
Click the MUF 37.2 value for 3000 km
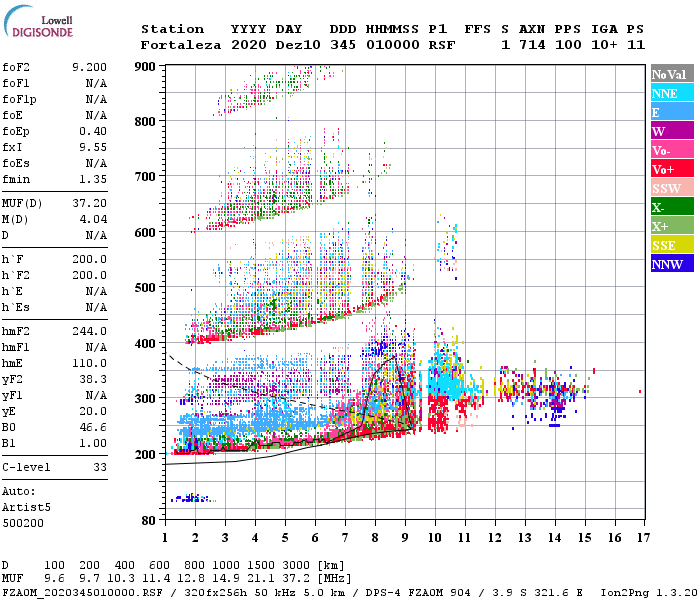(296, 579)
